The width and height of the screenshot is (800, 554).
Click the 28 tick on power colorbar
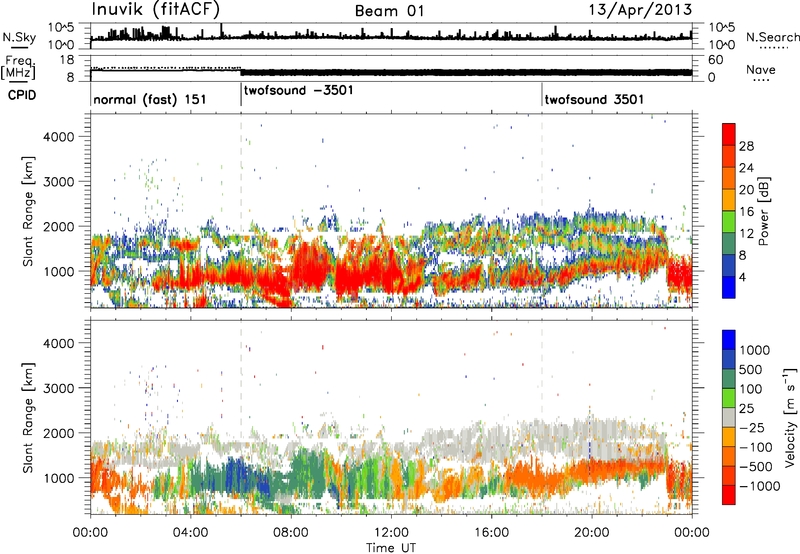click(746, 146)
